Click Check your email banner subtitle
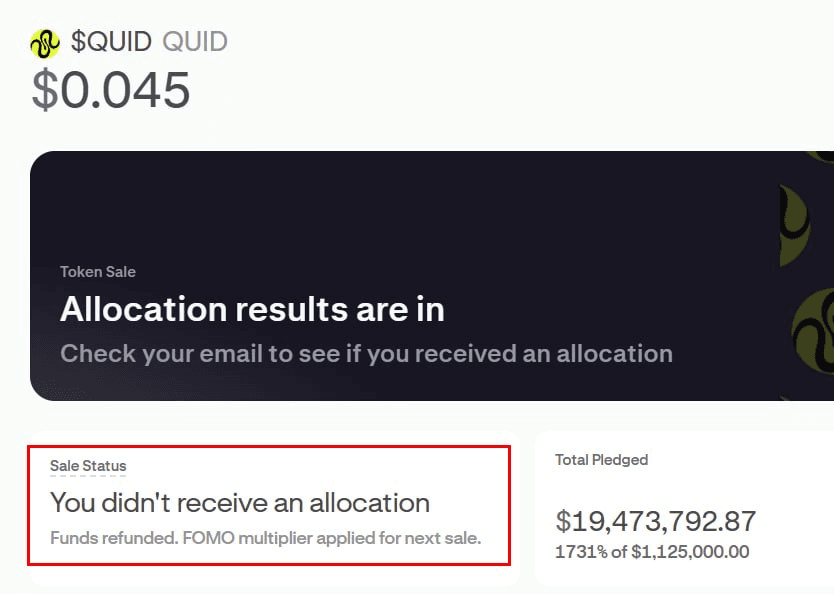Image resolution: width=834 pixels, height=594 pixels. pyautogui.click(x=366, y=354)
